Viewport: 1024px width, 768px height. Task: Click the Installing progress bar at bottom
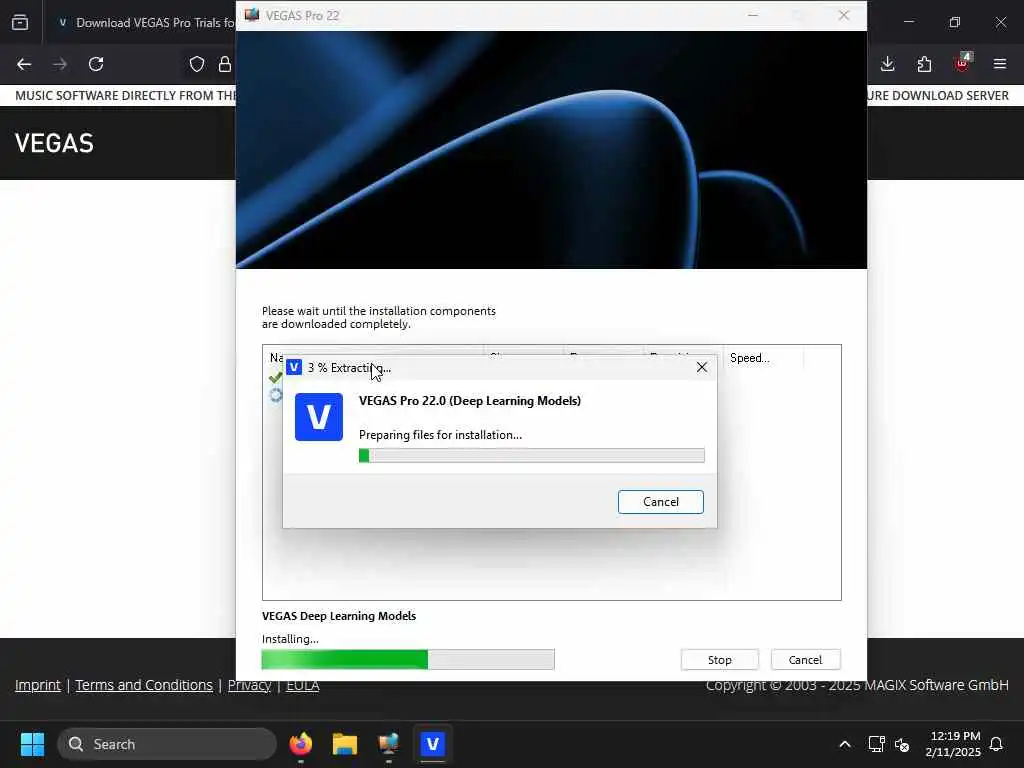[x=408, y=660]
